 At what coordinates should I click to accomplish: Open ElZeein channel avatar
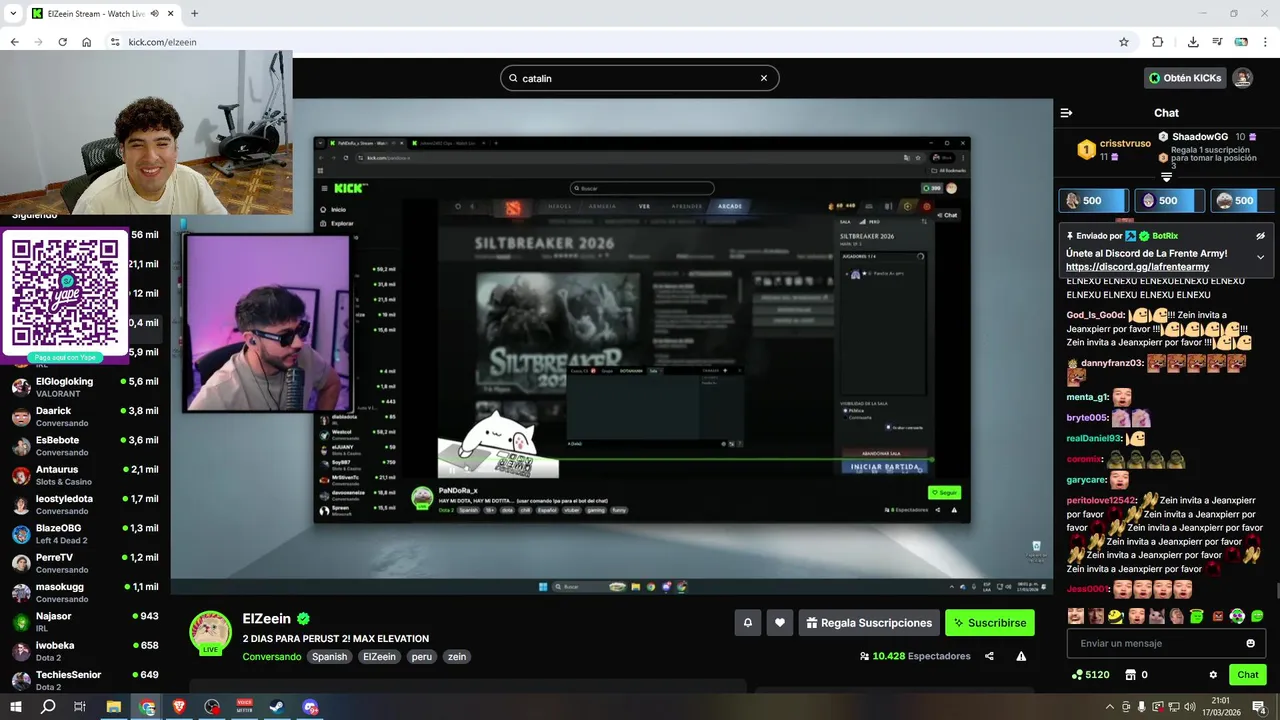(211, 632)
